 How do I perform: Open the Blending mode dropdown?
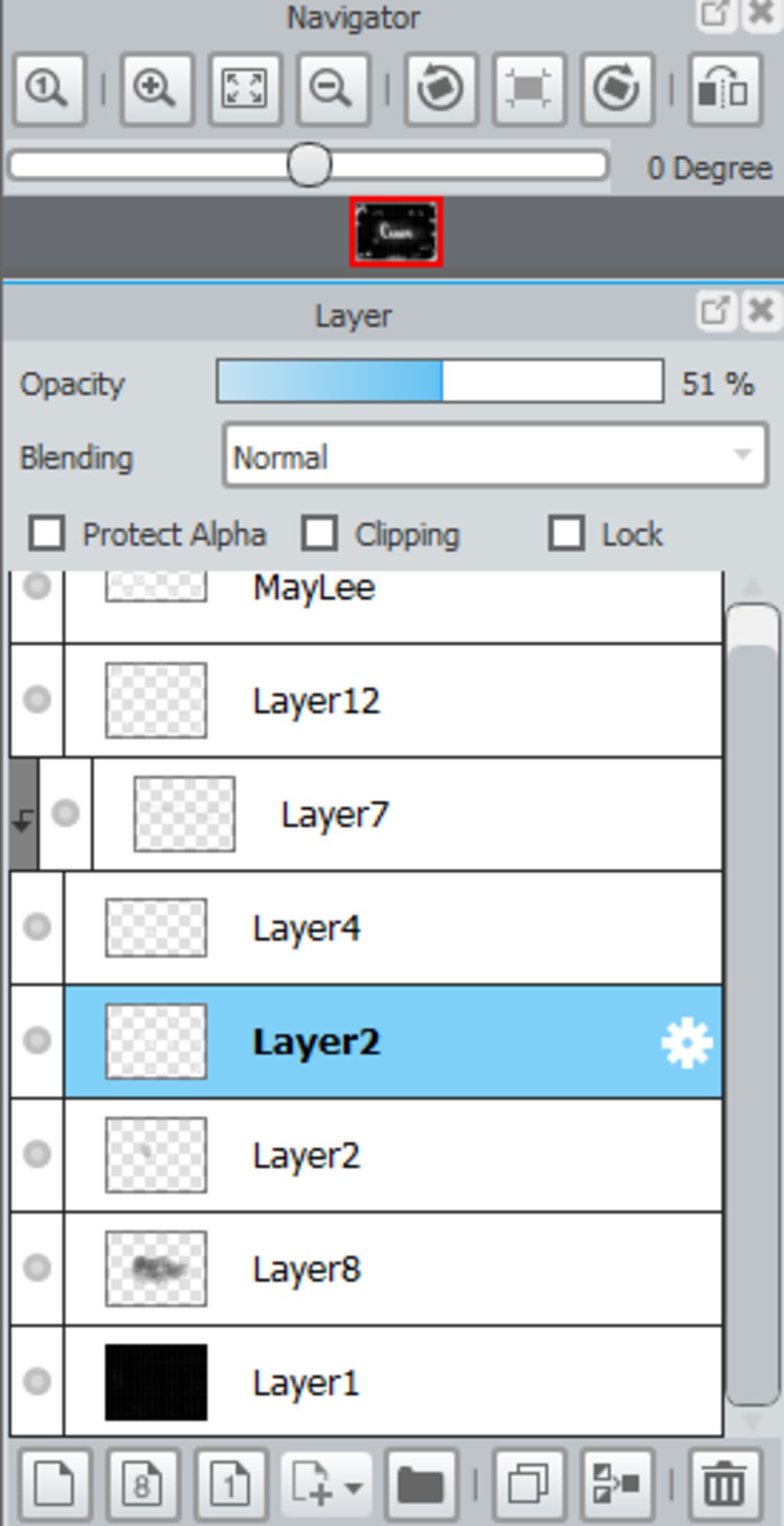[495, 457]
